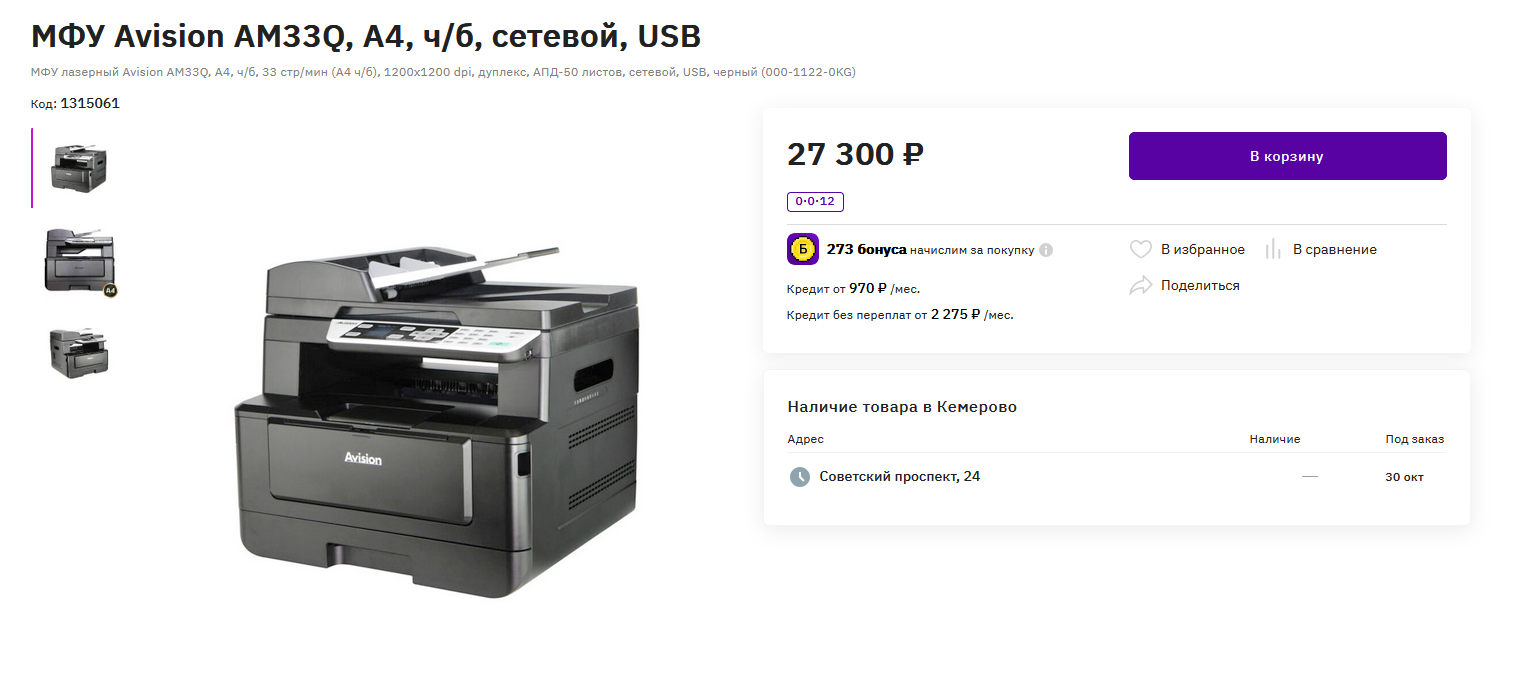
Task: Open the Советский проспект, 24 store address
Action: tap(900, 477)
